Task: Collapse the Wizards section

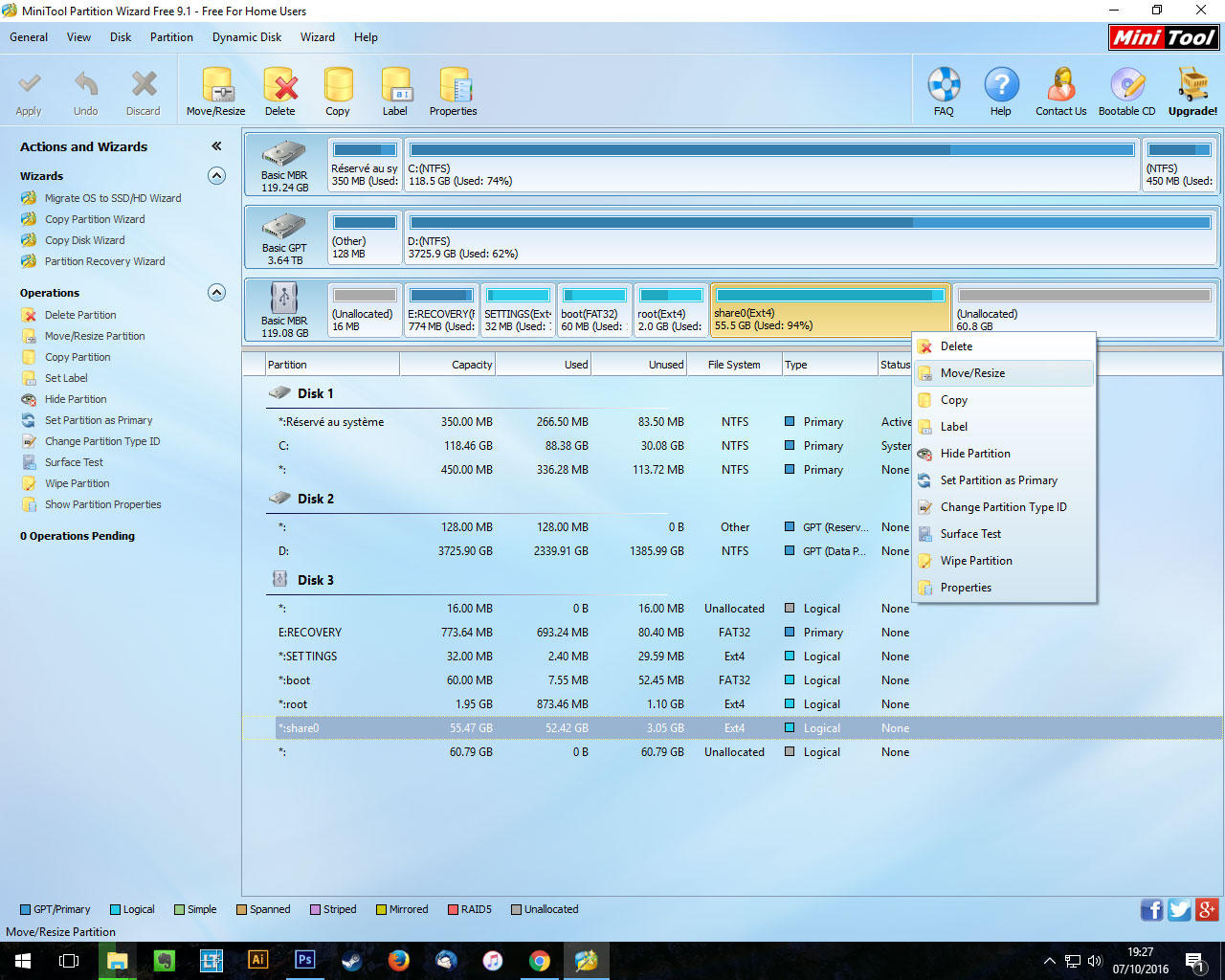Action: [x=217, y=176]
